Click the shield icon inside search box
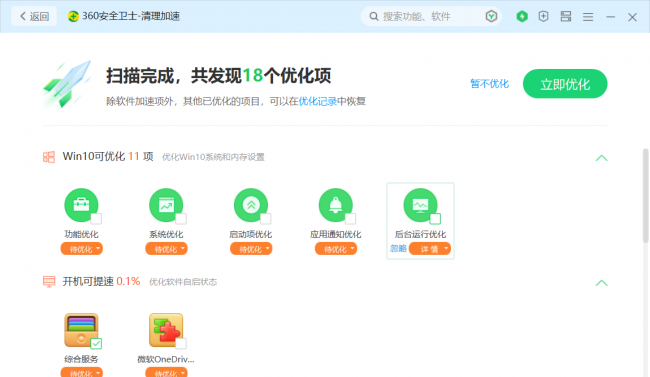Viewport: 650px width, 377px height. tap(491, 16)
